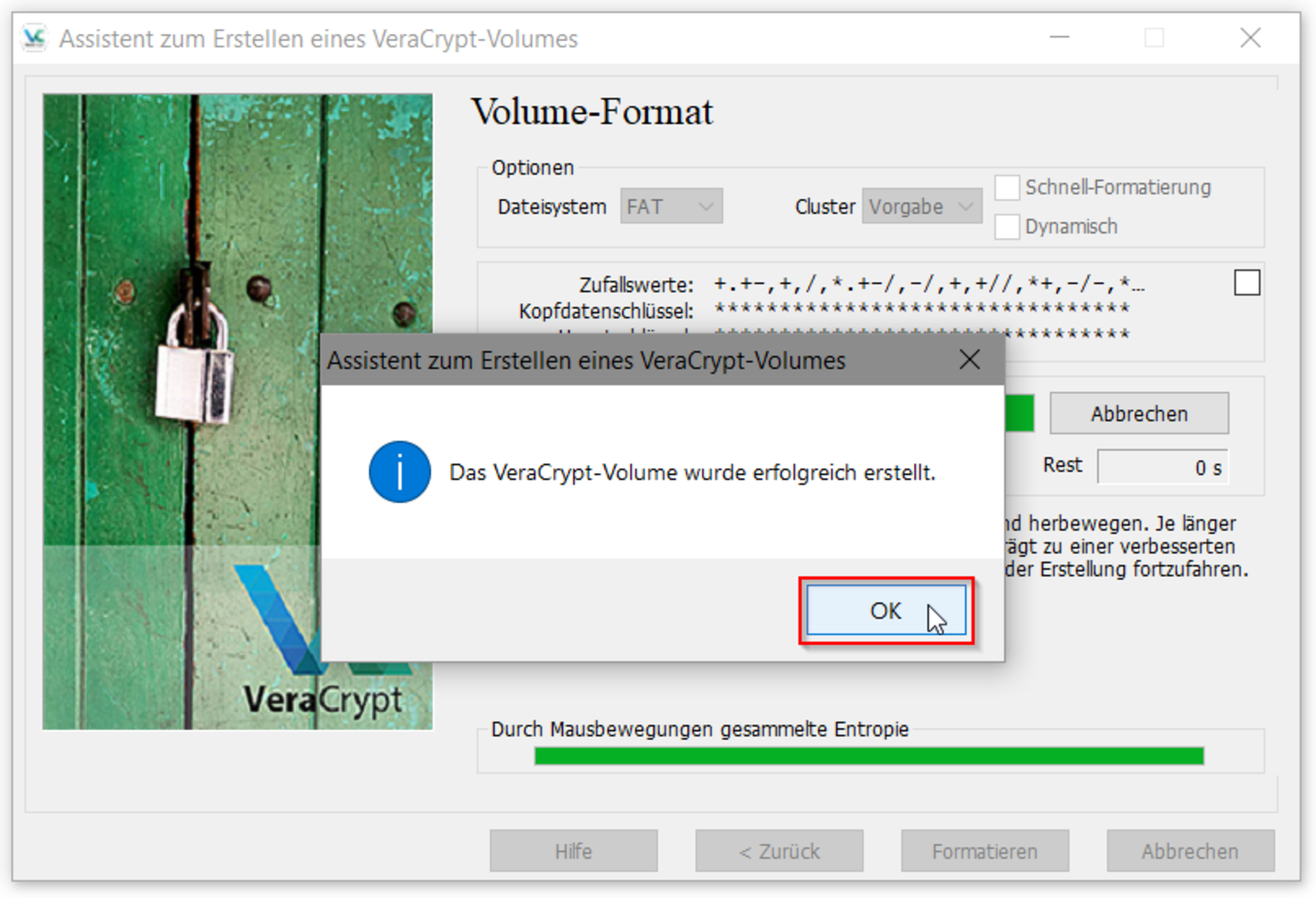Viewport: 1316px width, 898px height.
Task: Close the success message dialog
Action: point(970,360)
